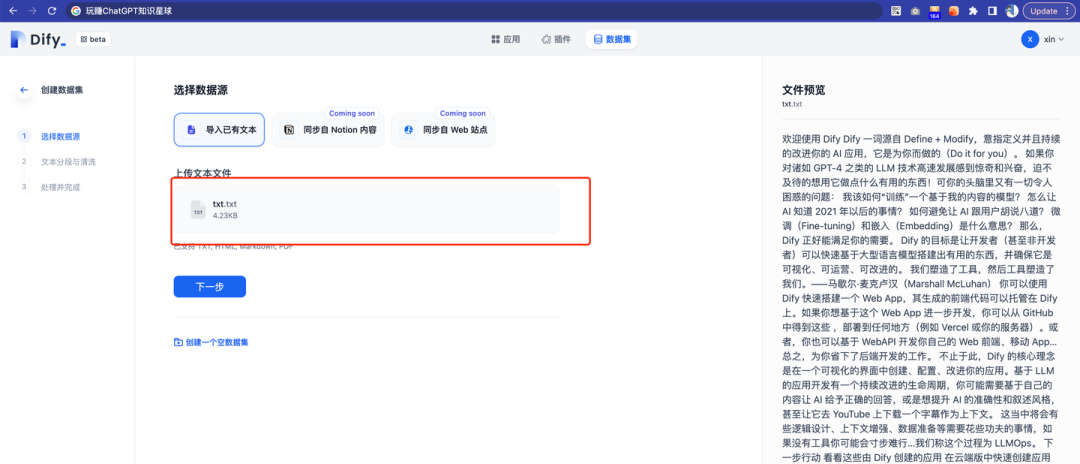The height and width of the screenshot is (464, 1080).
Task: Choose the 导入已有文本 data source
Action: (219, 129)
